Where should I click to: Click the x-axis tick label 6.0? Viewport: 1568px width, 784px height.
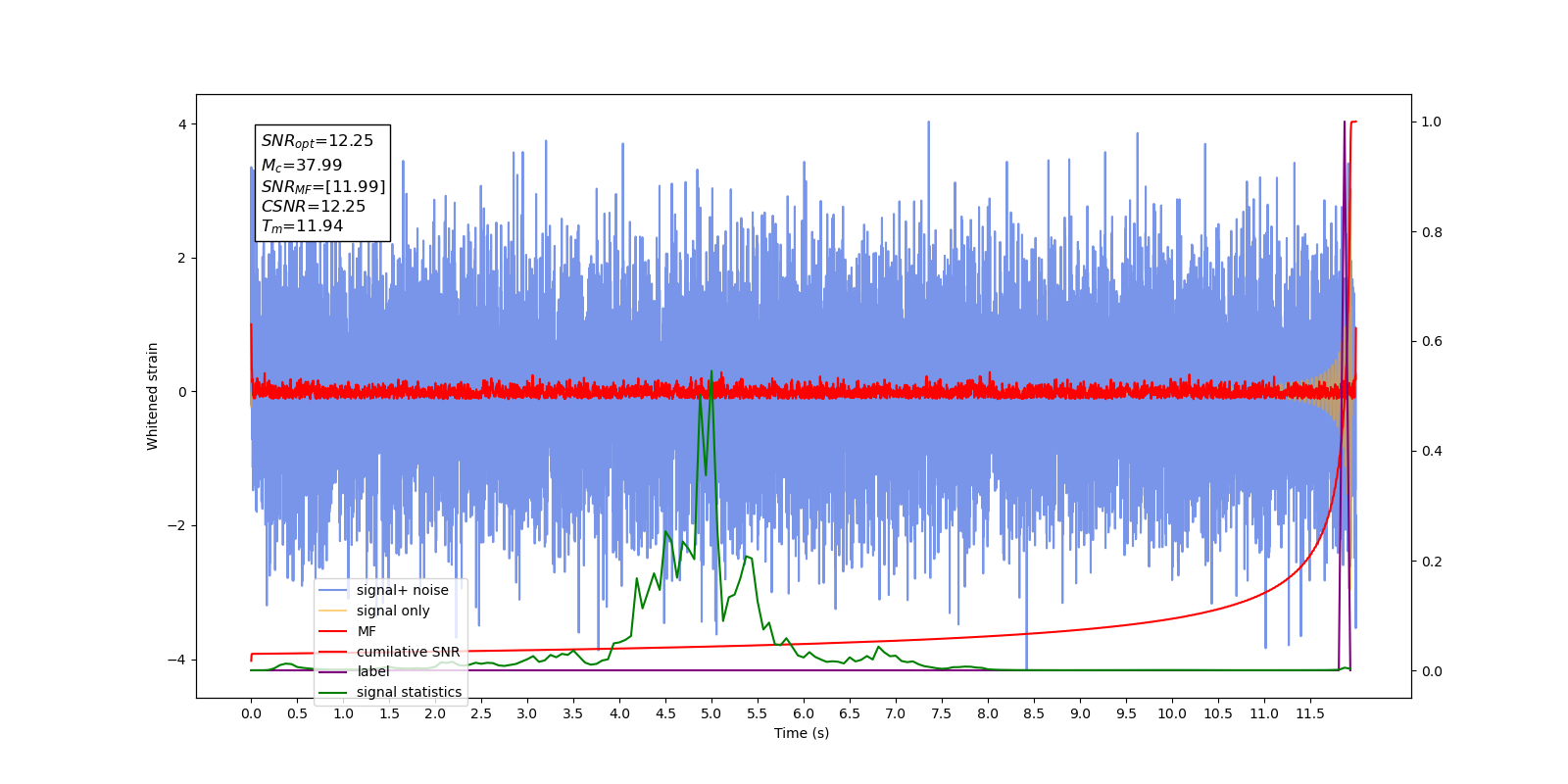coord(804,713)
